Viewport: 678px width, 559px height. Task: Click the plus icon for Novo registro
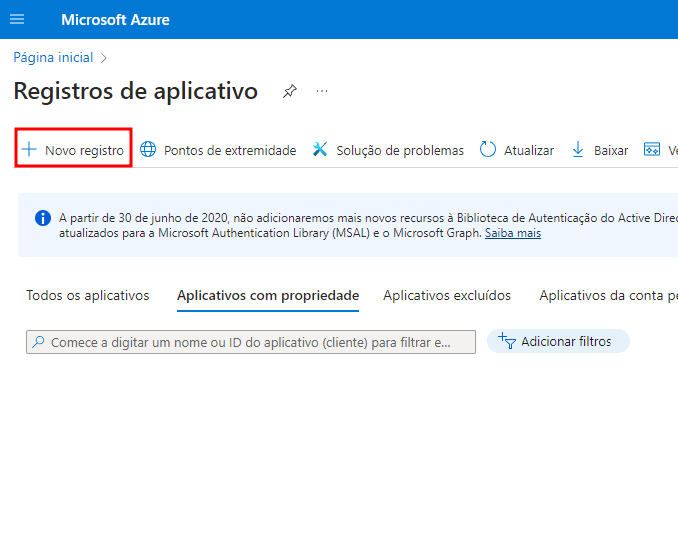[29, 150]
